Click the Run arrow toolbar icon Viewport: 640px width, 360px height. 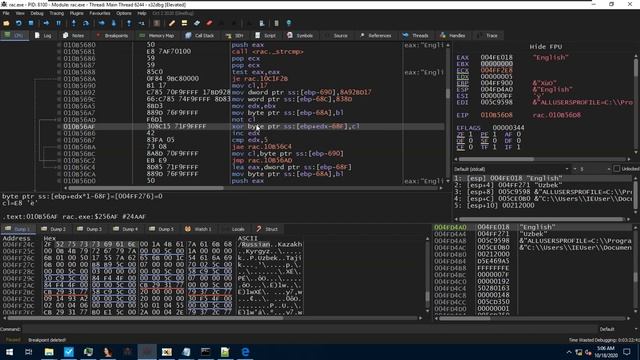click(x=46, y=23)
